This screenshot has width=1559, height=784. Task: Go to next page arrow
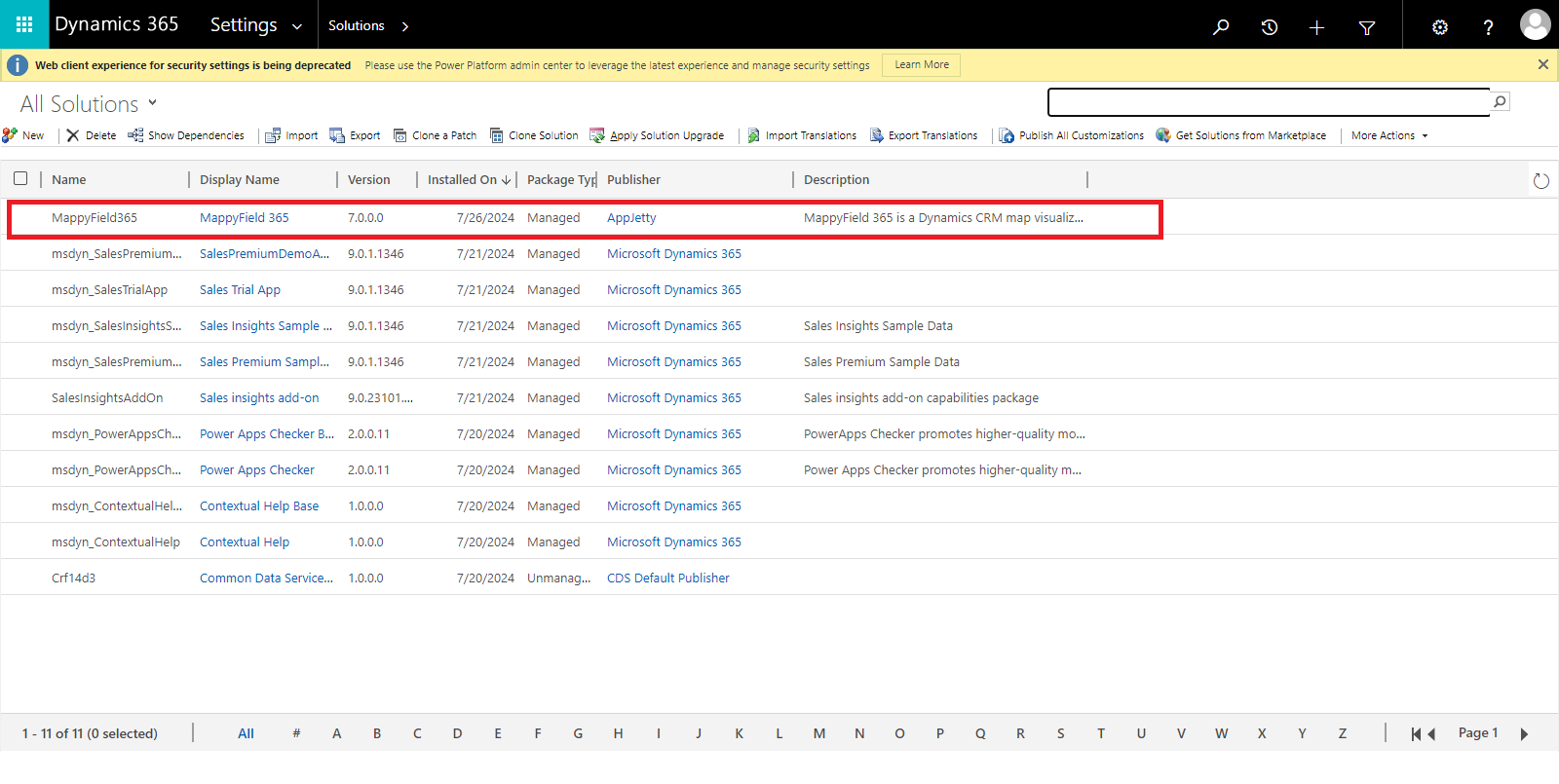1525,734
